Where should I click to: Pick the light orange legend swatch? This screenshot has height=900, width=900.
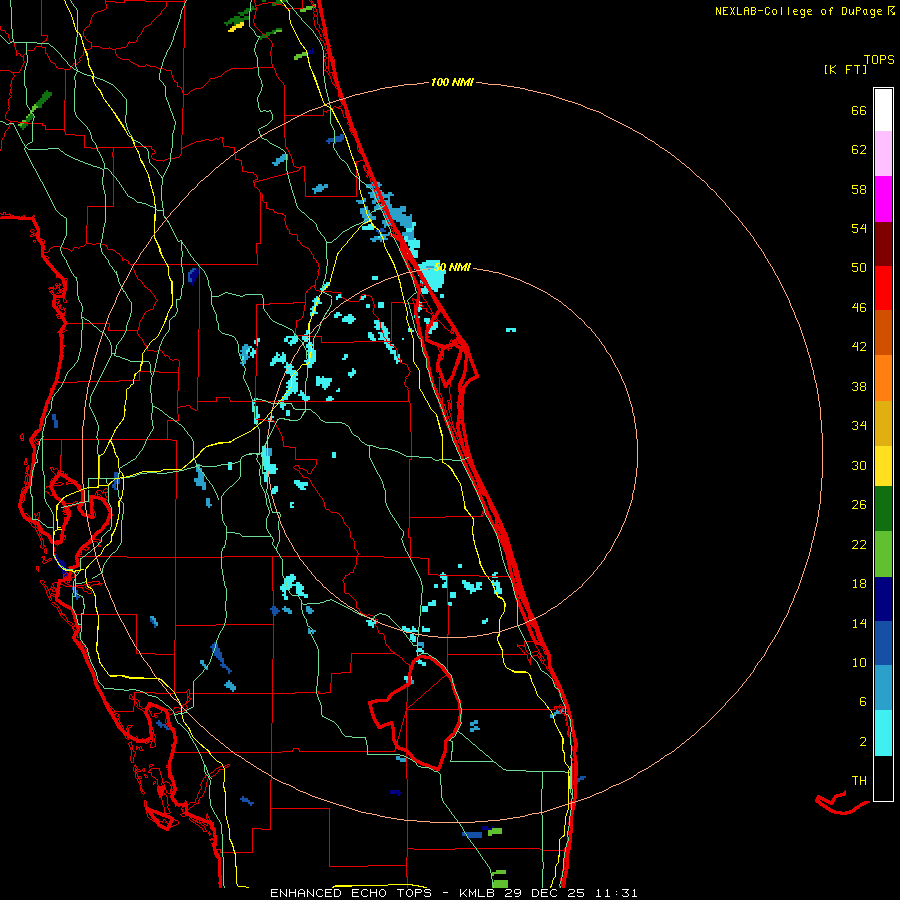pos(883,378)
